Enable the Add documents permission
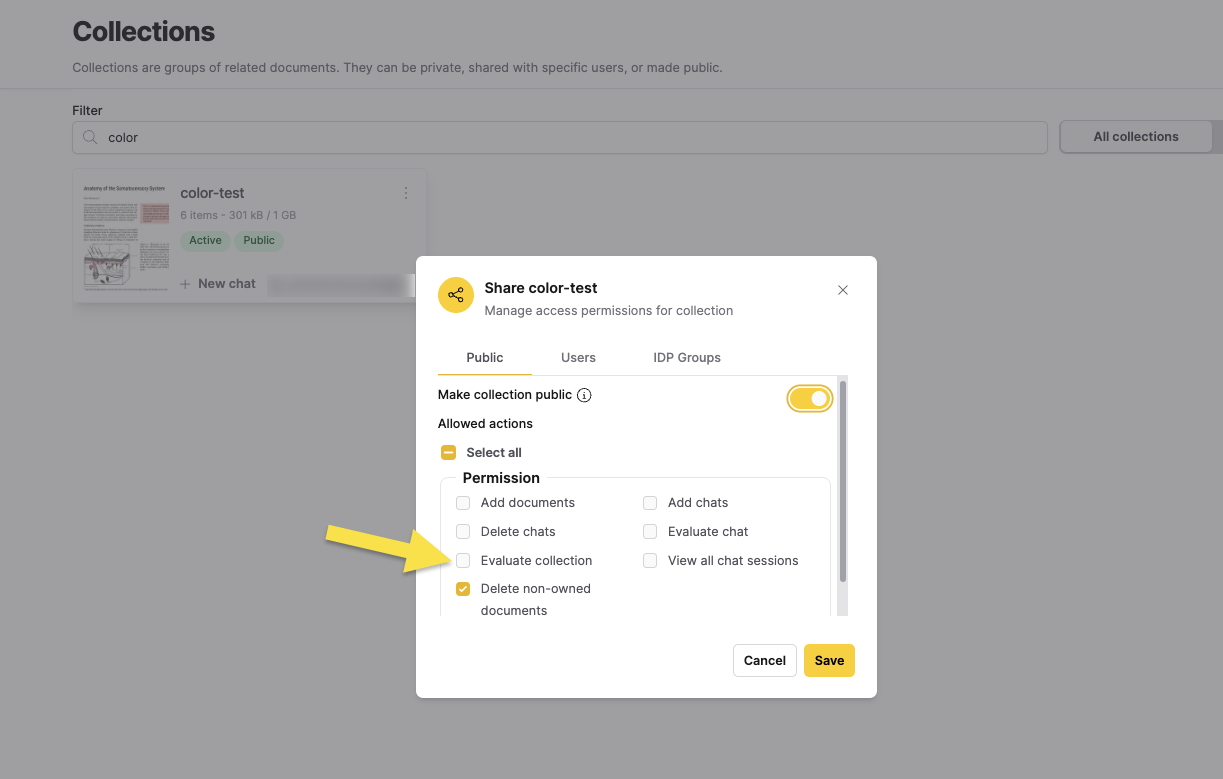 pyautogui.click(x=463, y=503)
